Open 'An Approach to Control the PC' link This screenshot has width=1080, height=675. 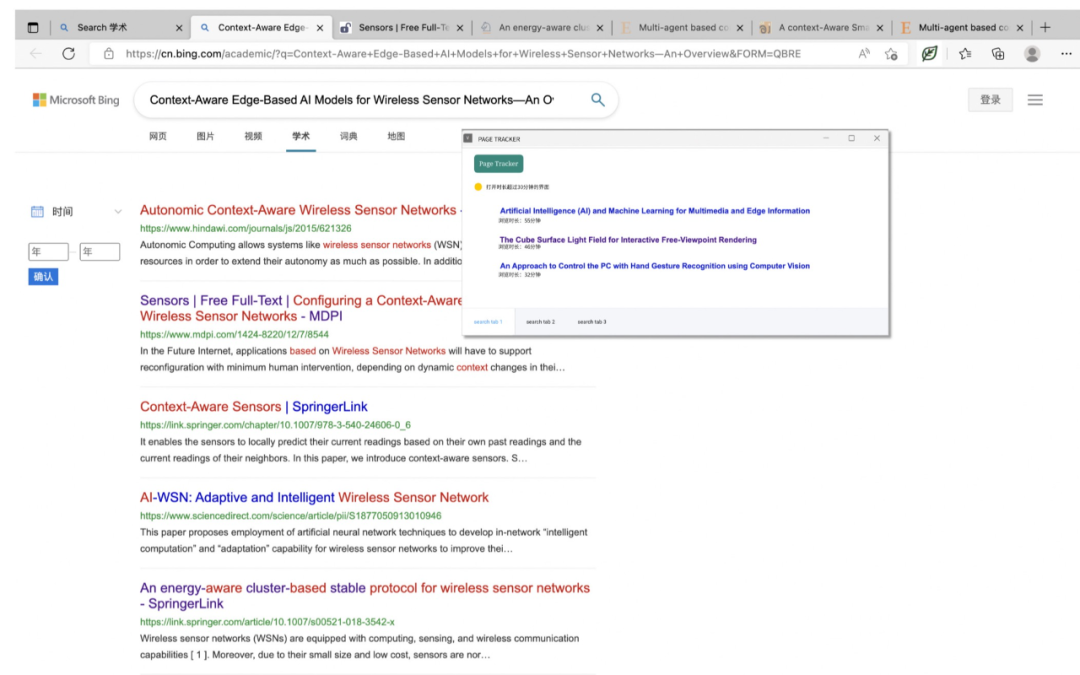(x=654, y=266)
